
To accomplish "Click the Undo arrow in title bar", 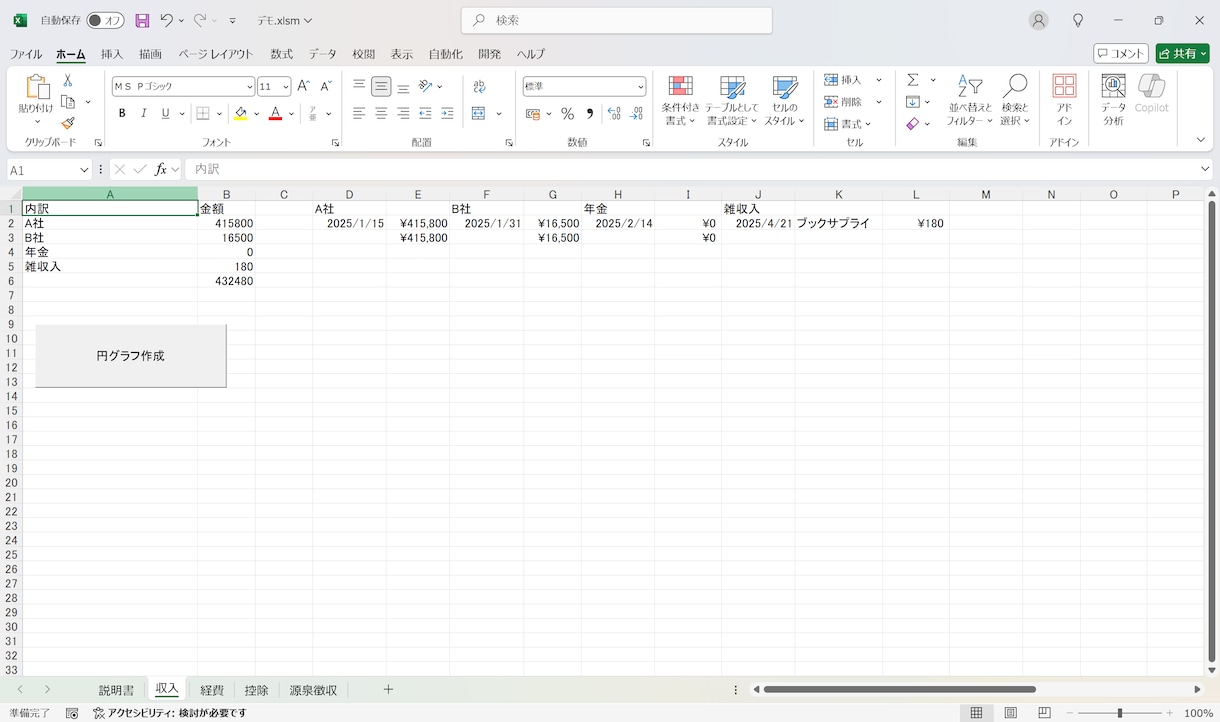I will click(x=167, y=20).
